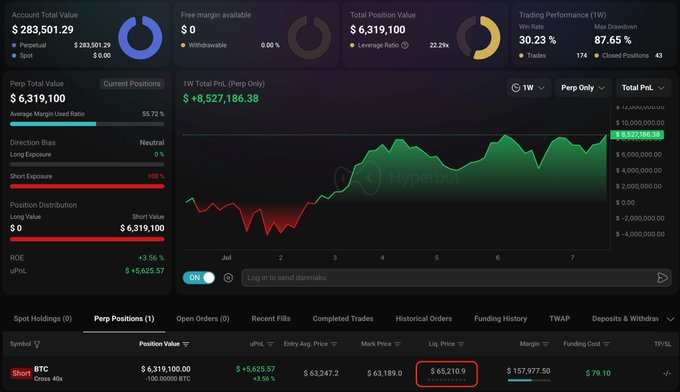Open the Completed Trades tab

(x=343, y=319)
